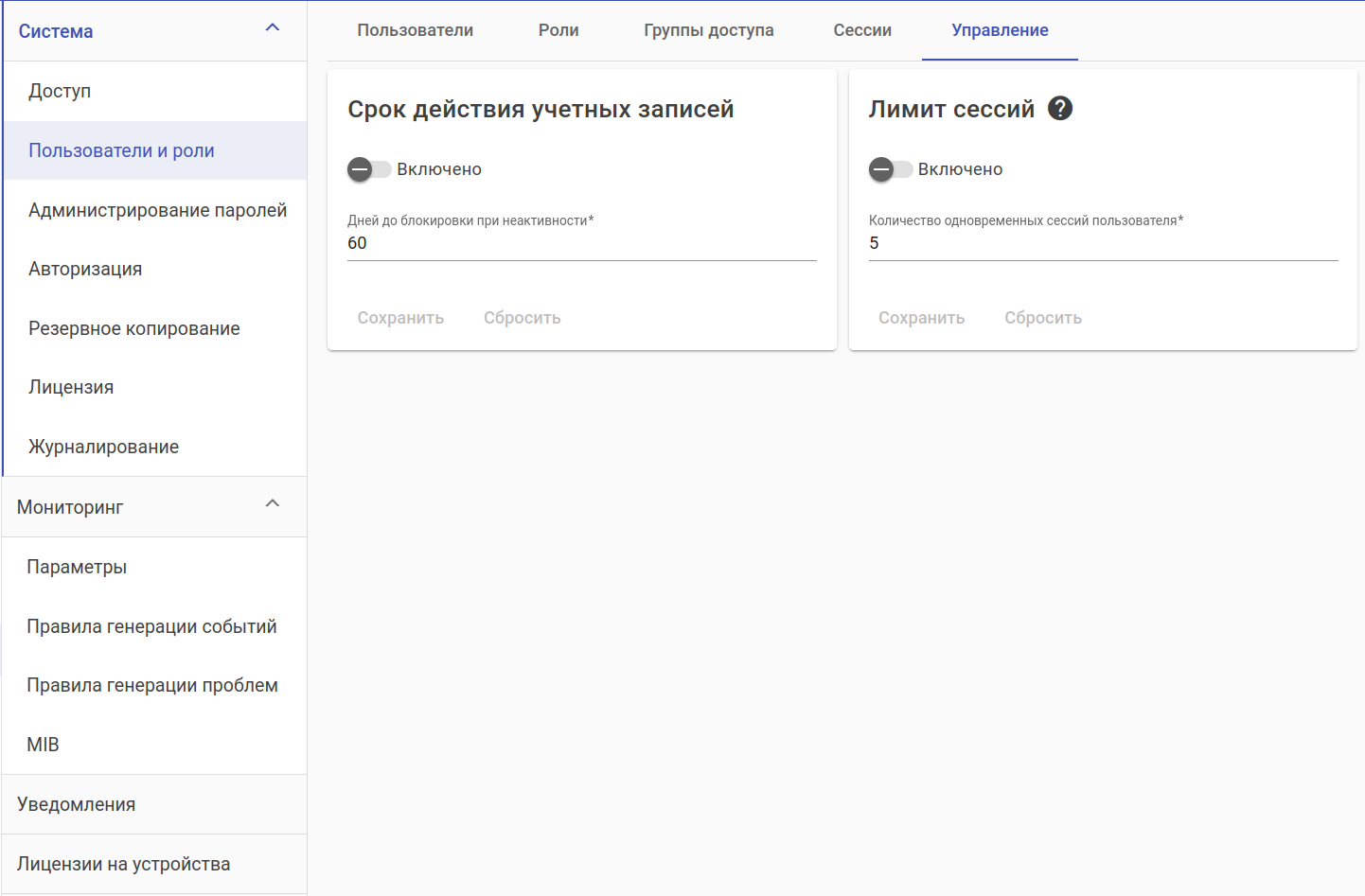This screenshot has width=1365, height=896.
Task: Reset the session limit settings
Action: click(x=1042, y=318)
